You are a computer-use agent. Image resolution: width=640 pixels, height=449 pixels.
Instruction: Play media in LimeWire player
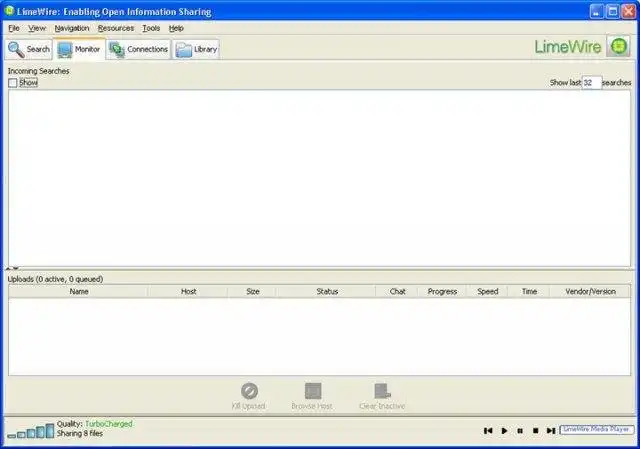(504, 431)
